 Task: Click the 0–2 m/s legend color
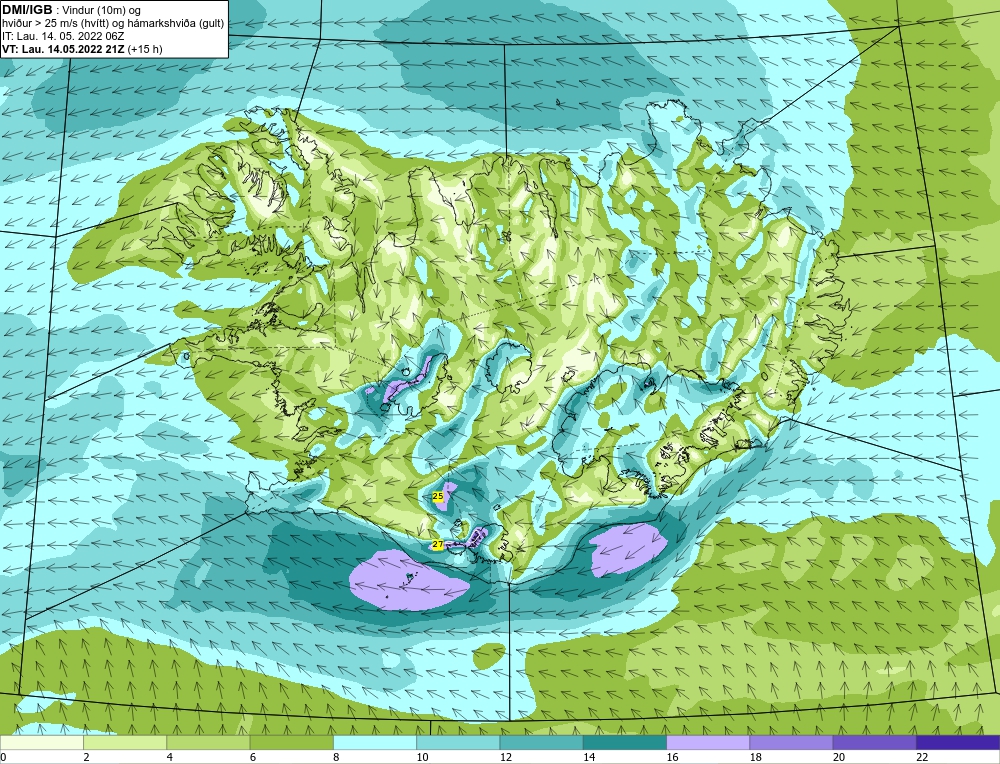click(x=41, y=743)
